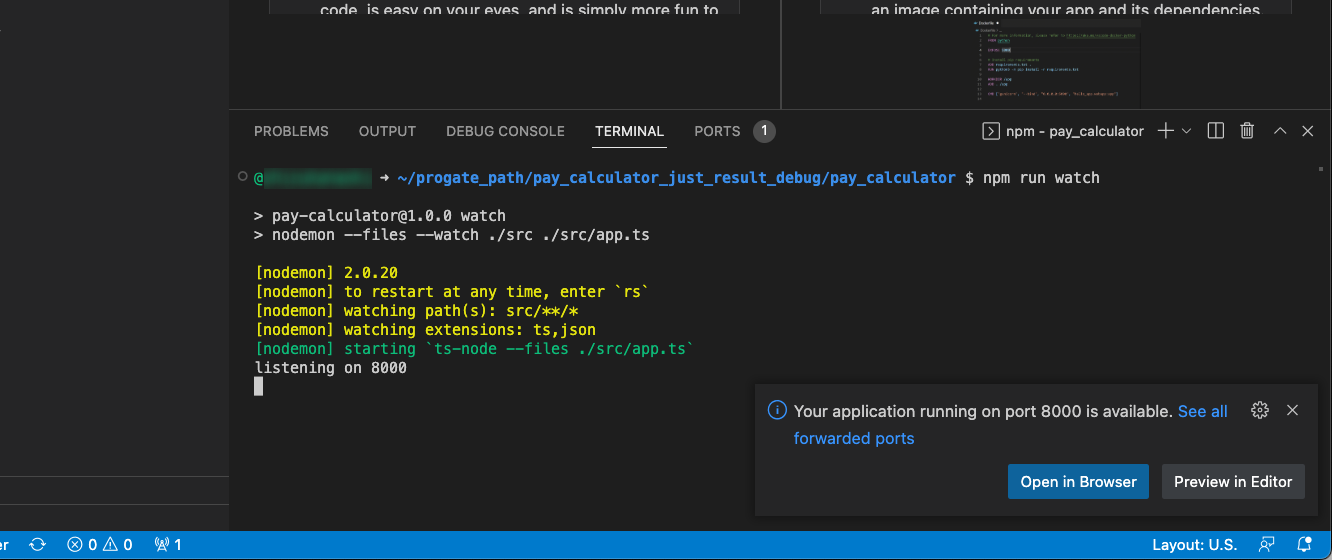Click 'watching extensions: ts,json' line

click(x=425, y=330)
